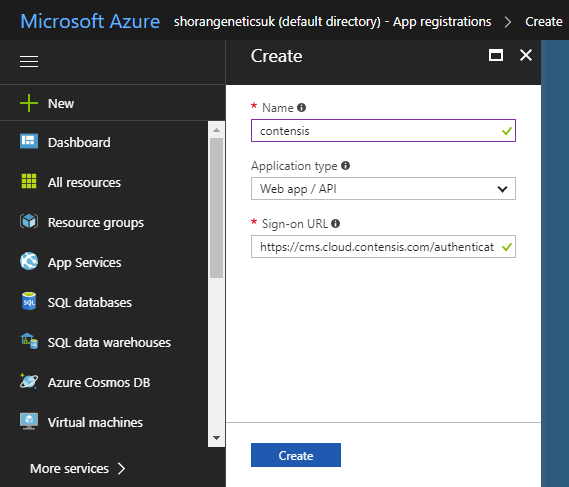Viewport: 569px width, 487px height.
Task: Click the sidebar scrollbar thumb
Action: pyautogui.click(x=217, y=208)
